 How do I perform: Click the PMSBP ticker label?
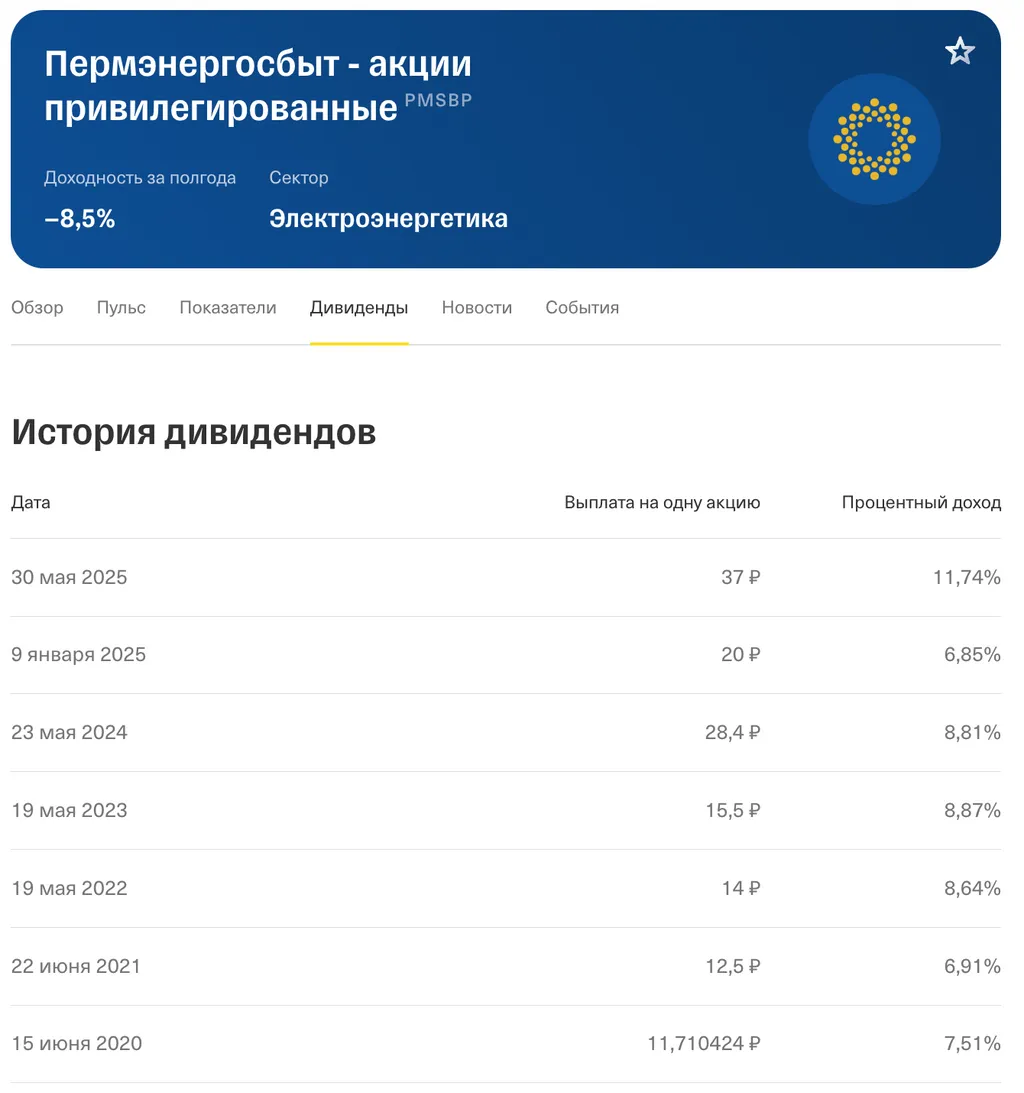(x=438, y=101)
